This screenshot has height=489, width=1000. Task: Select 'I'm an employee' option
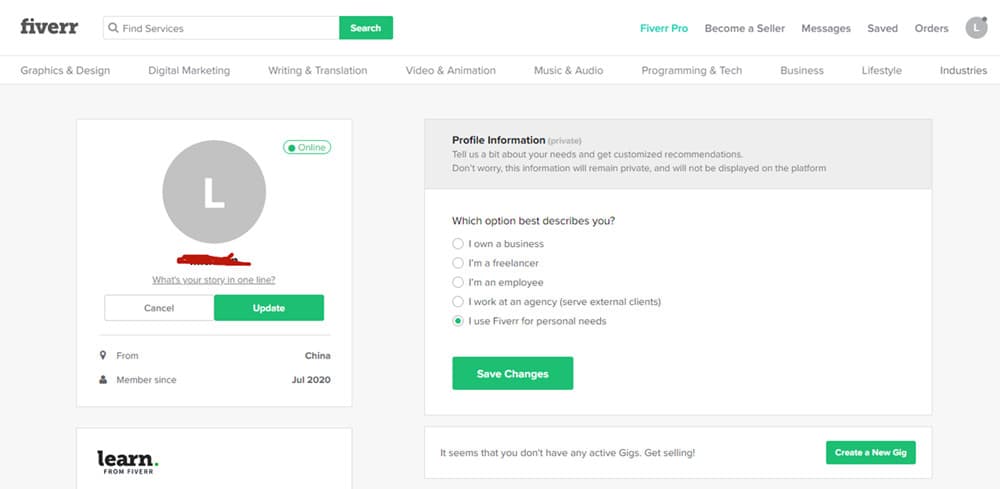pyautogui.click(x=458, y=282)
